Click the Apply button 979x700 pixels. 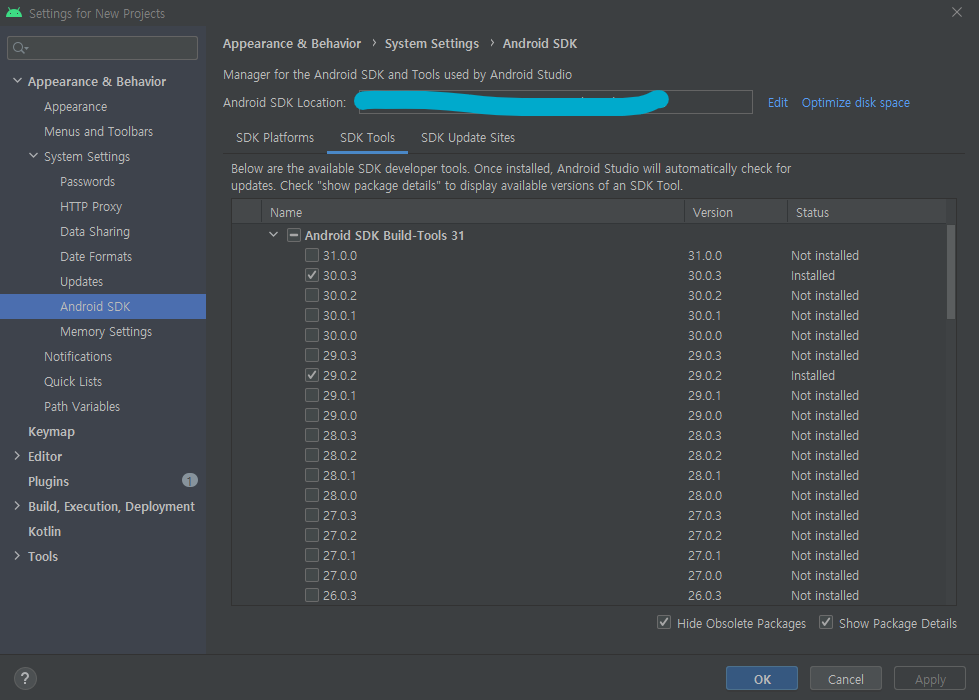click(930, 678)
